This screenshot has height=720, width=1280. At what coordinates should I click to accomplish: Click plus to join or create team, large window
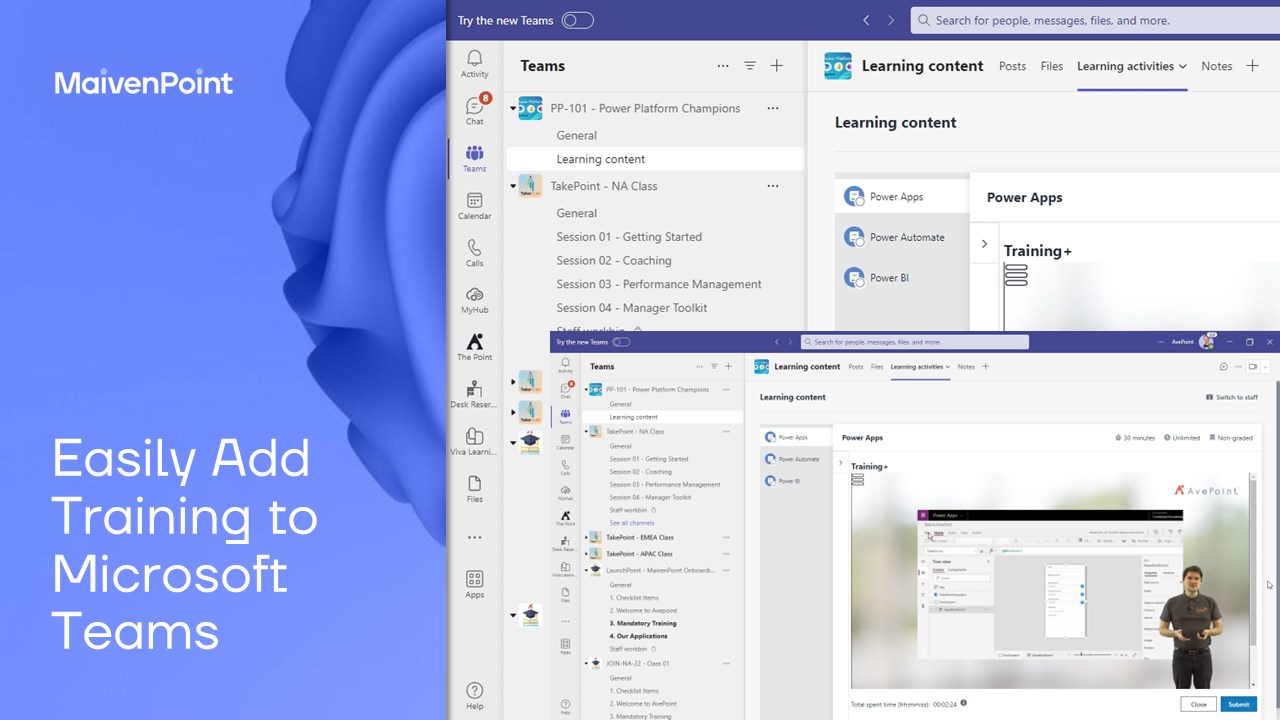776,66
